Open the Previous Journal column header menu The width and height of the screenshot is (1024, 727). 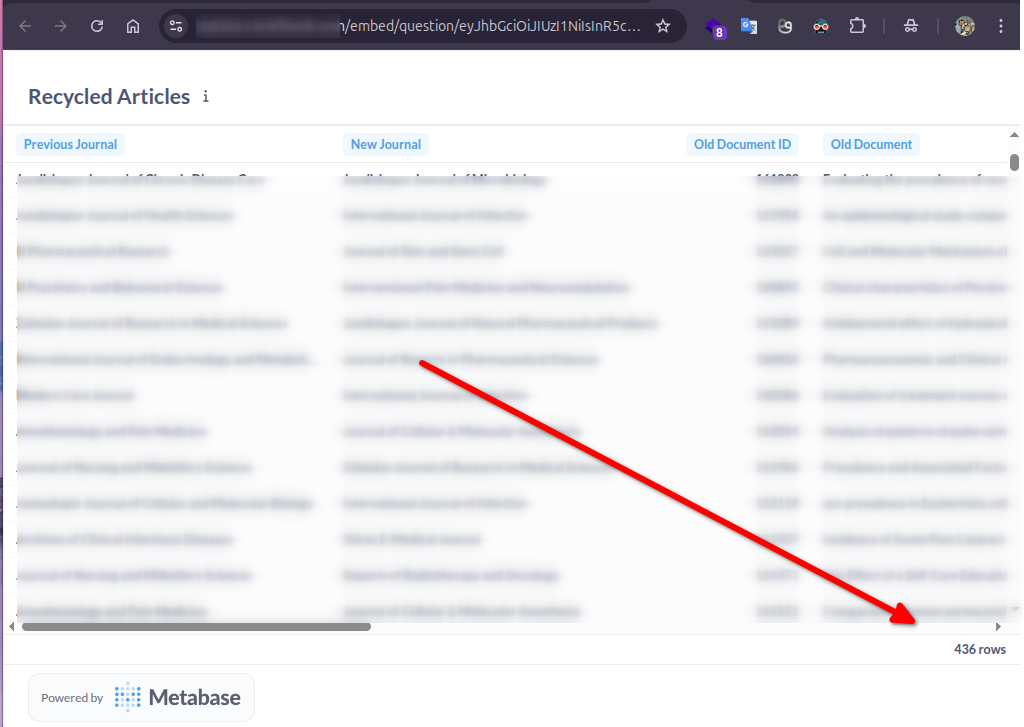[70, 144]
